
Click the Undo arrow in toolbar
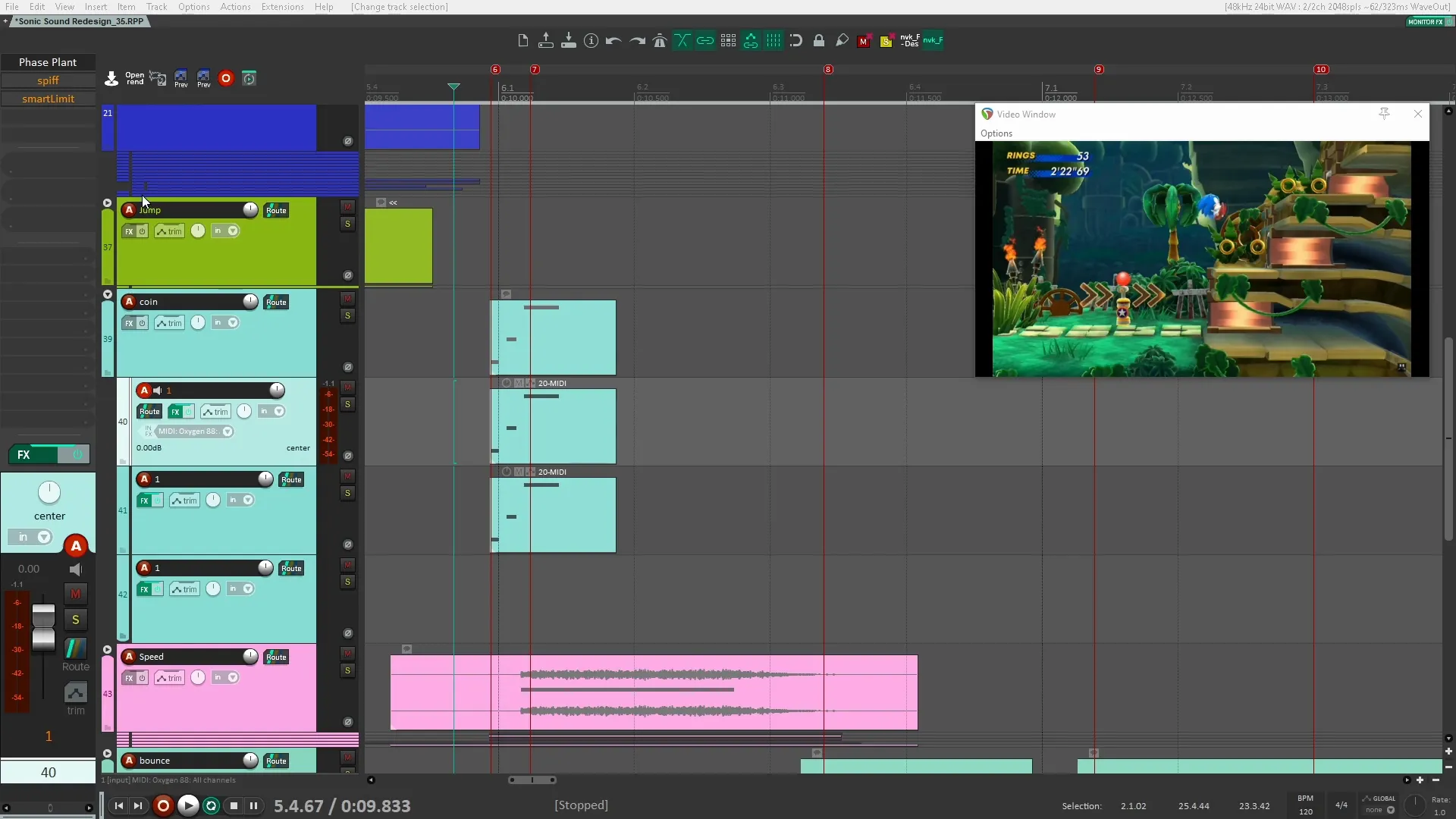613,41
